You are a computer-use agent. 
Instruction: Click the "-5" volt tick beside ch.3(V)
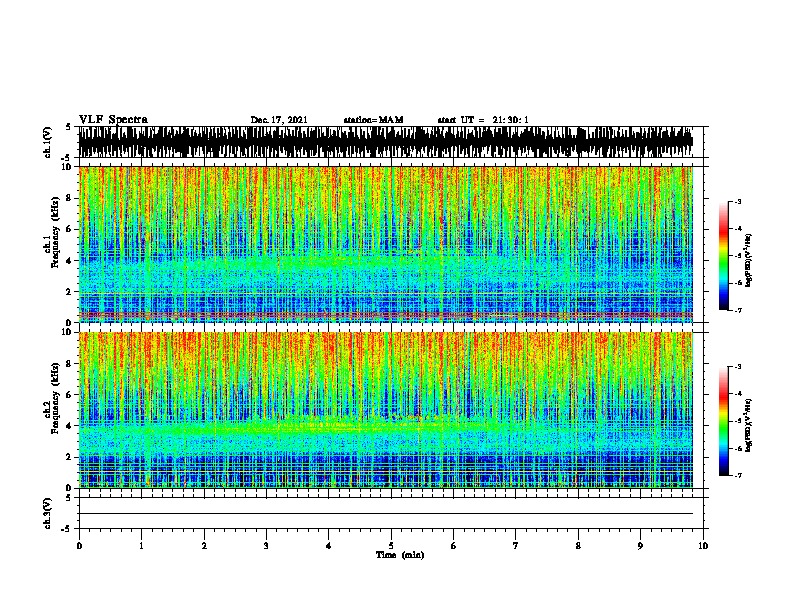66,529
